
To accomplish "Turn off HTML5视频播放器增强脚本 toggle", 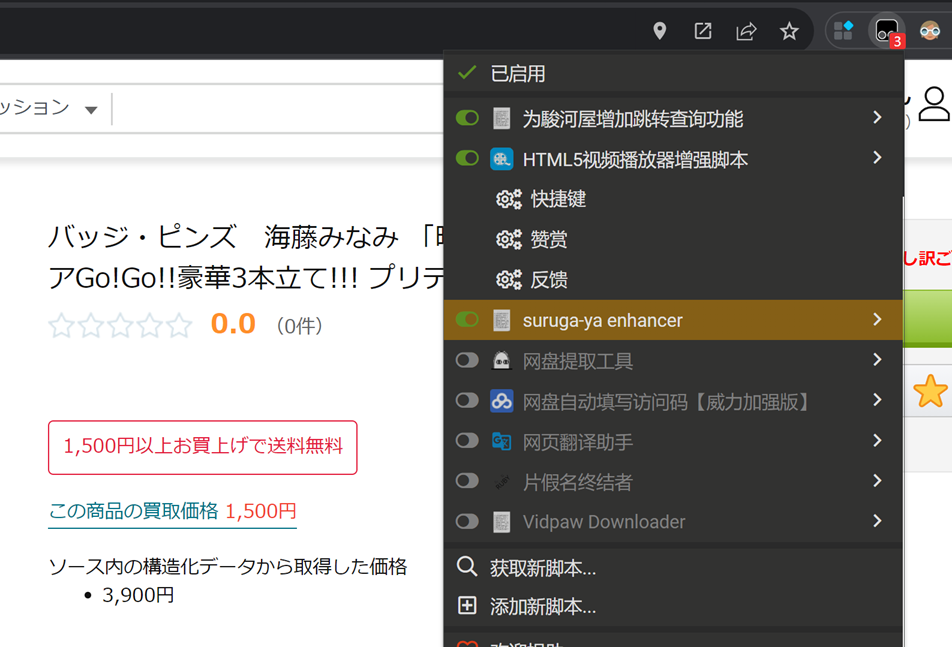I will coord(467,158).
